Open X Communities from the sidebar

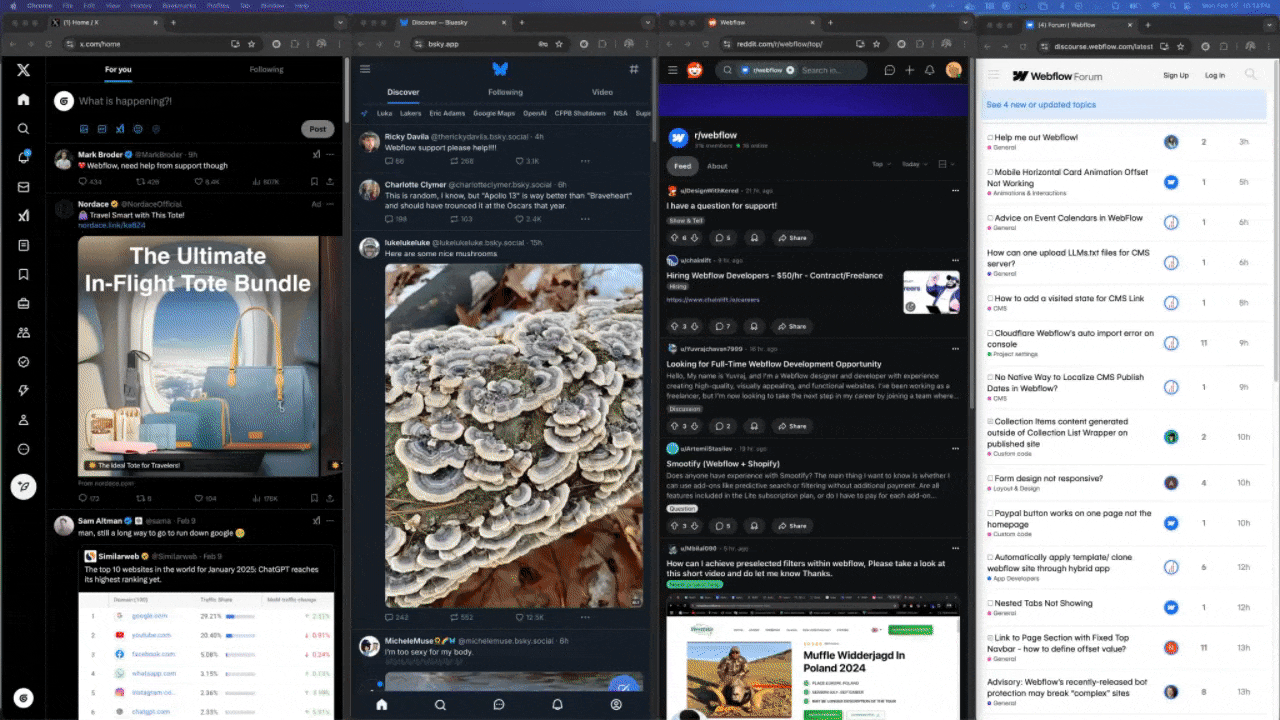(x=23, y=333)
